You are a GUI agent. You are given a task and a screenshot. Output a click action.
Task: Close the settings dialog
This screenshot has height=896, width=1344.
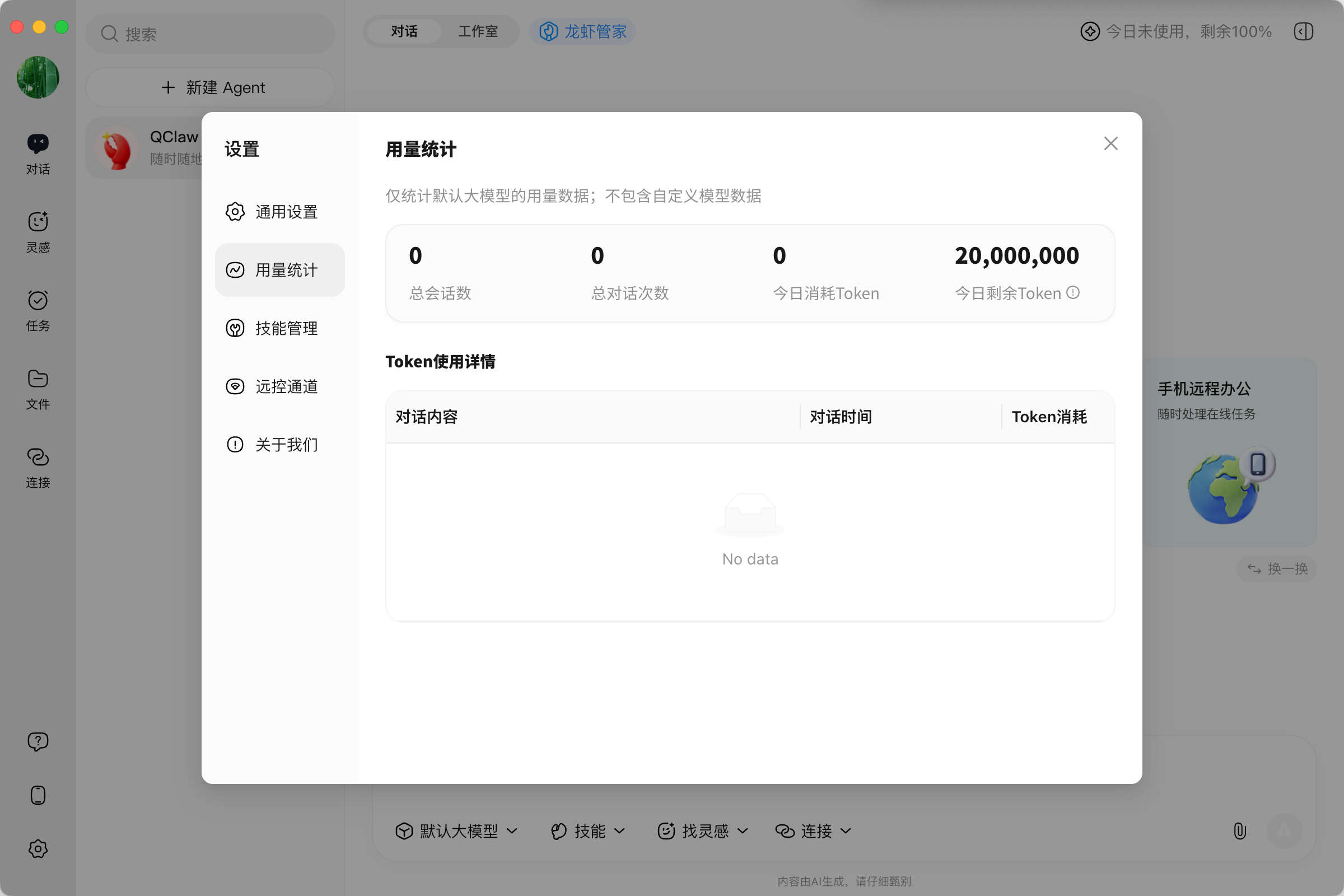tap(1110, 143)
